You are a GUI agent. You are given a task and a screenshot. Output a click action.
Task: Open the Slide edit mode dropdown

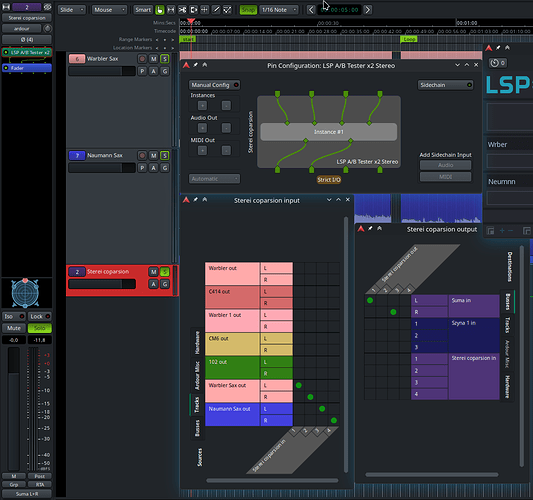71,10
